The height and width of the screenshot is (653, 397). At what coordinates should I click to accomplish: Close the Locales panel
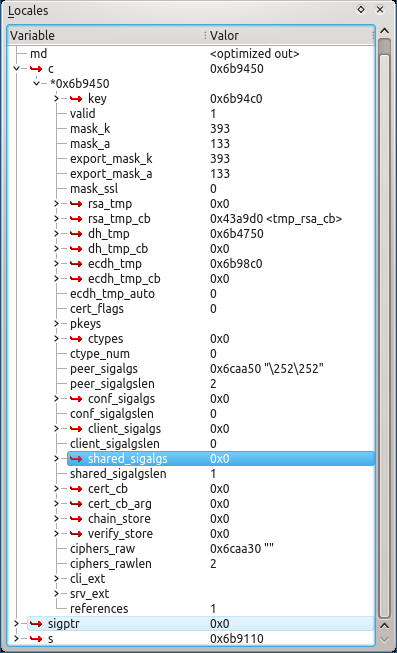click(x=380, y=10)
